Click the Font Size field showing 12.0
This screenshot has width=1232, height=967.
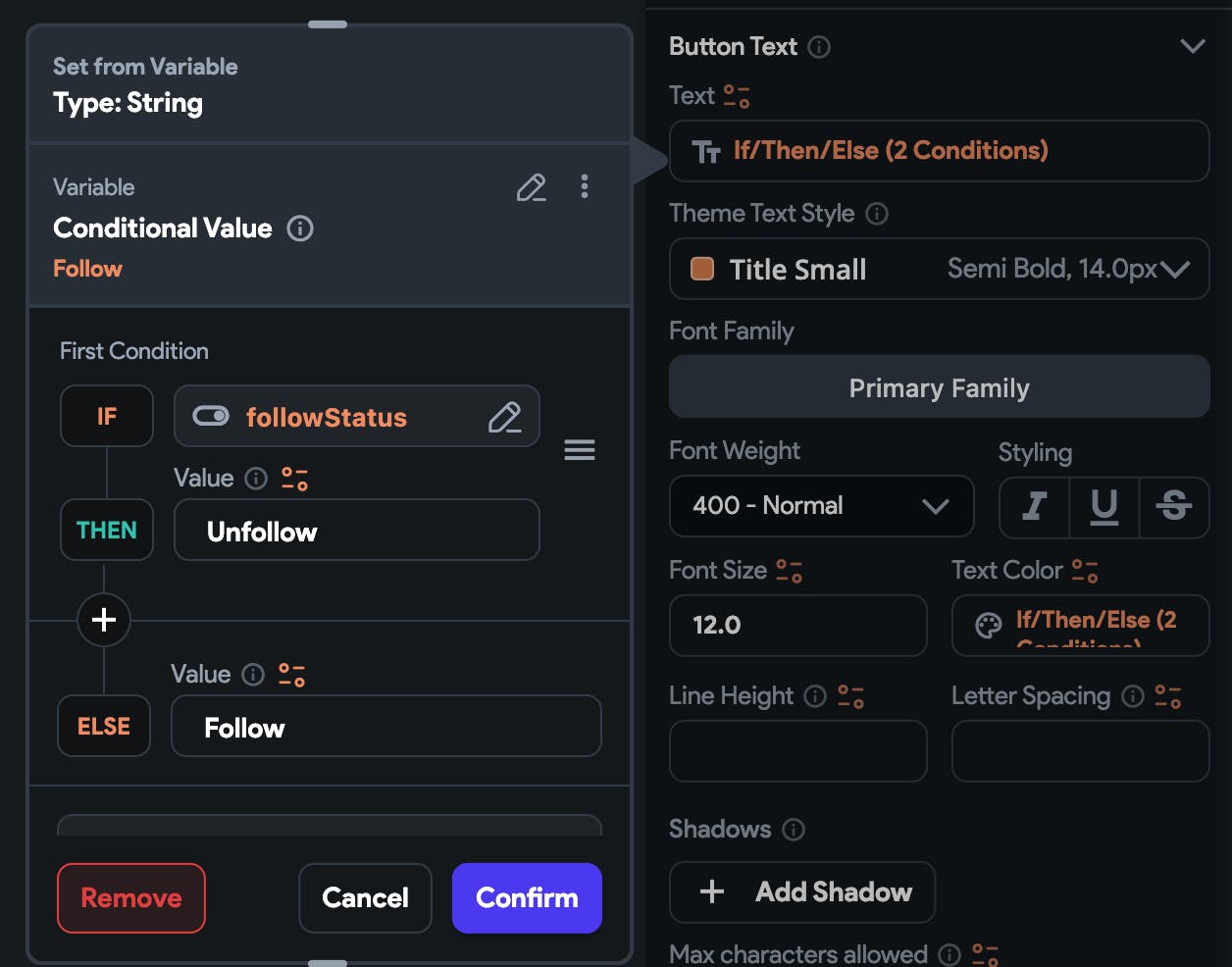pyautogui.click(x=798, y=626)
